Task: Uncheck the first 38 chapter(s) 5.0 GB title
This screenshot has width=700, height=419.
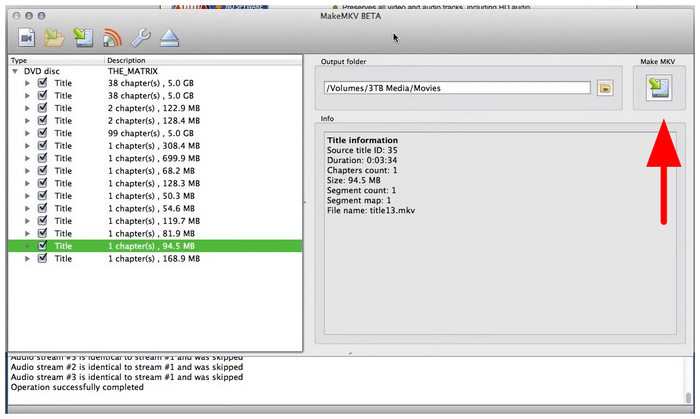Action: click(x=42, y=83)
